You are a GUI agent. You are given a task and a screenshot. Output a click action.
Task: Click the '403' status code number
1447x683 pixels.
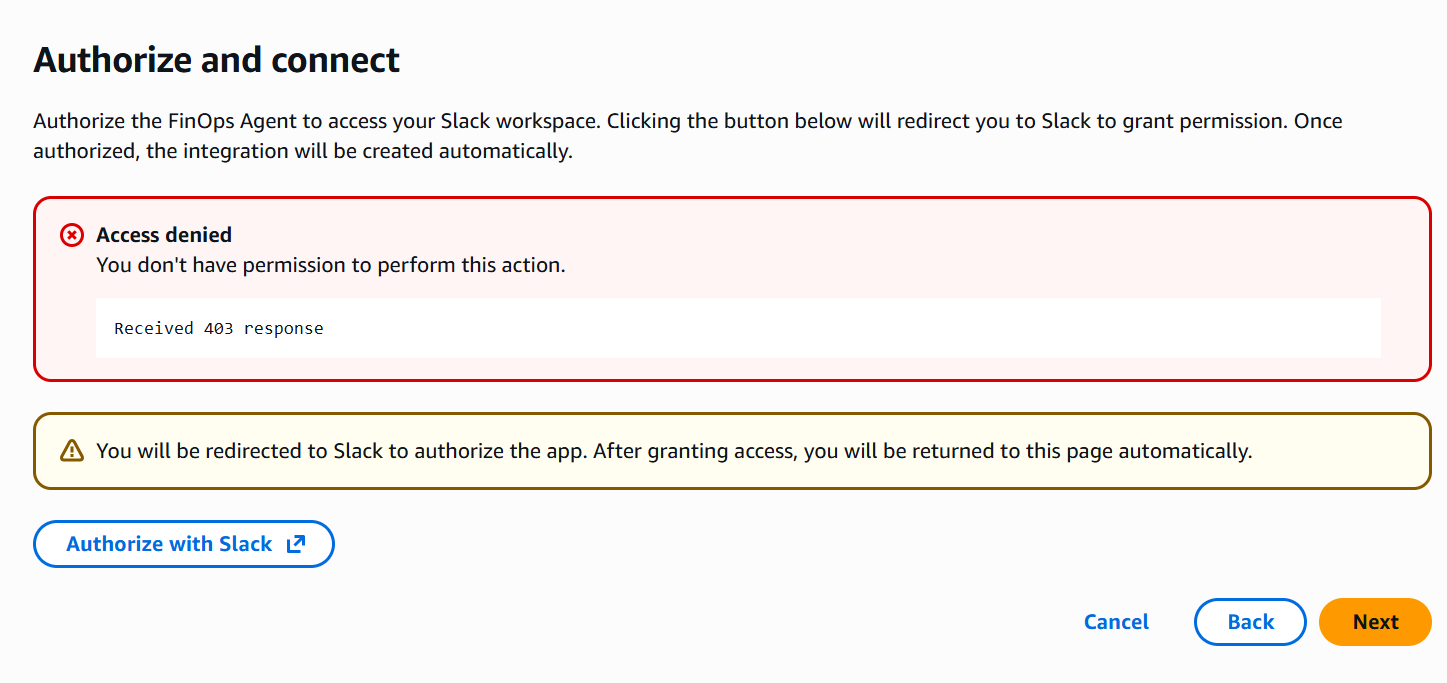point(219,328)
